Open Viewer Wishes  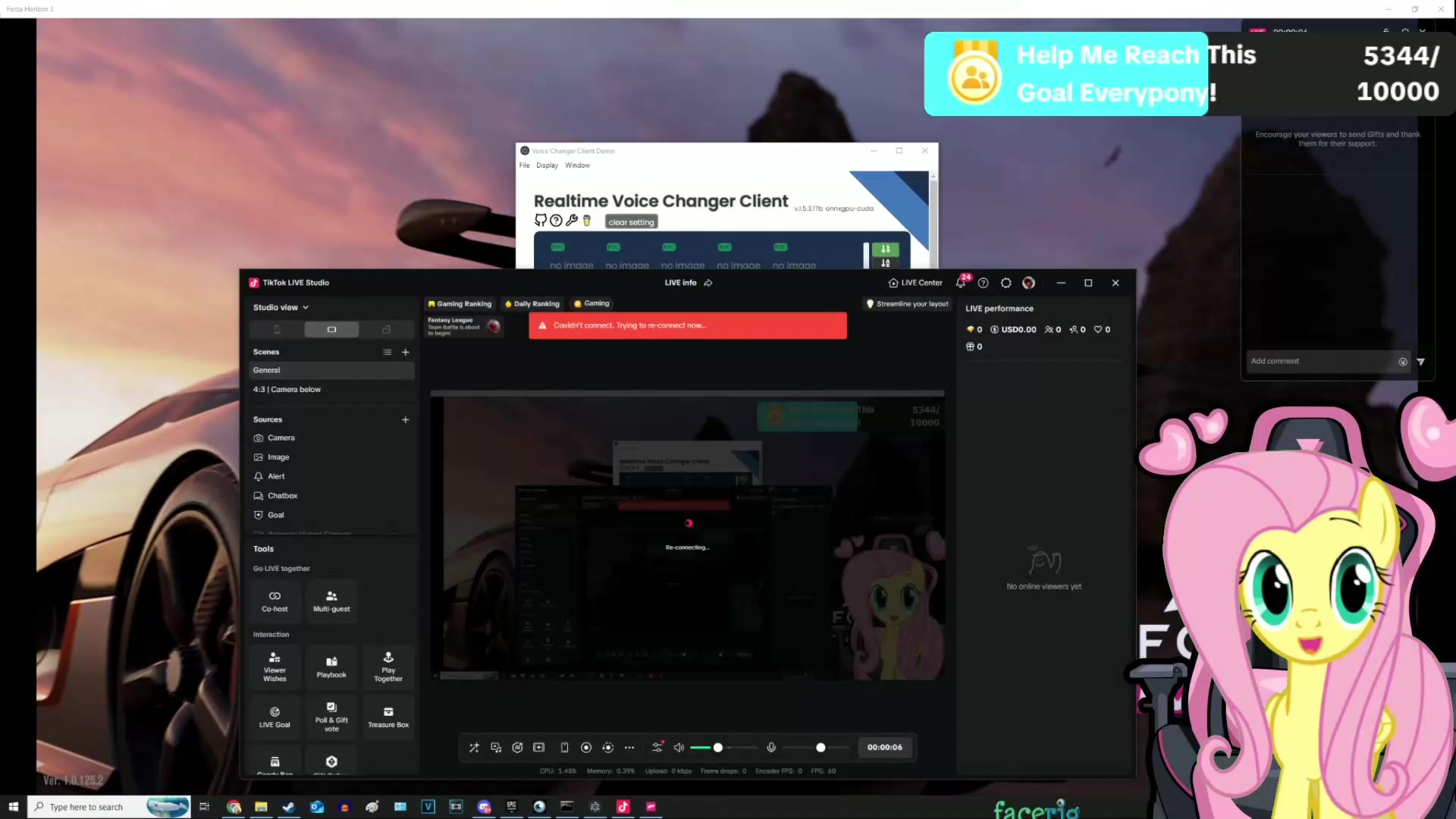pos(275,667)
